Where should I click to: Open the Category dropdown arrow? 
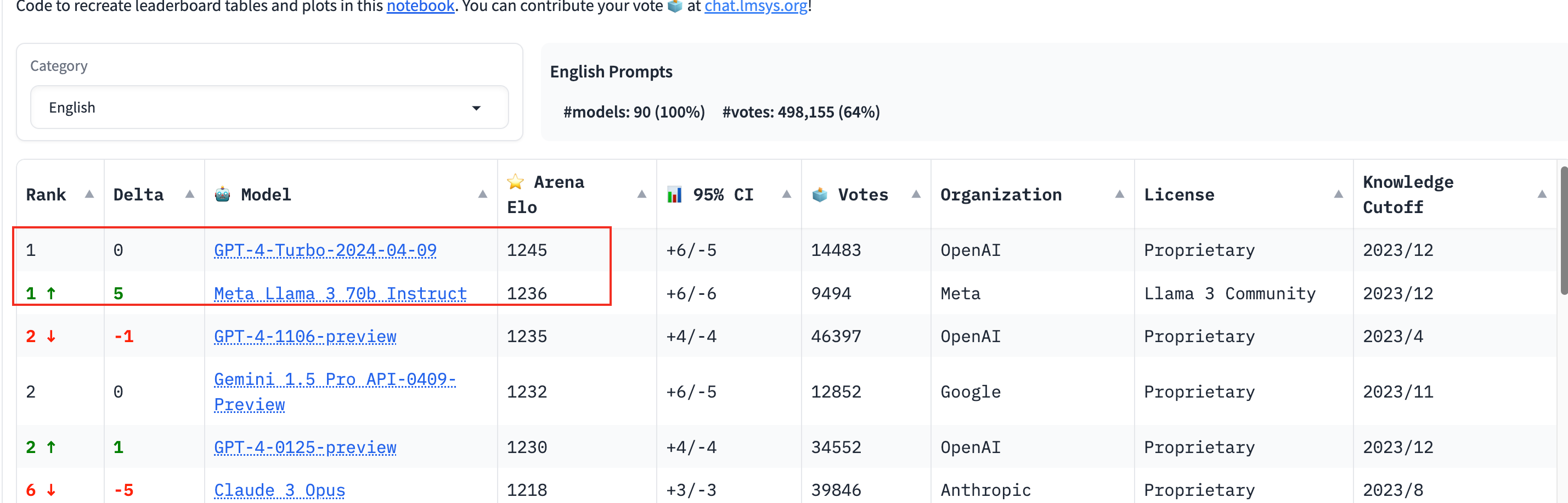(477, 108)
